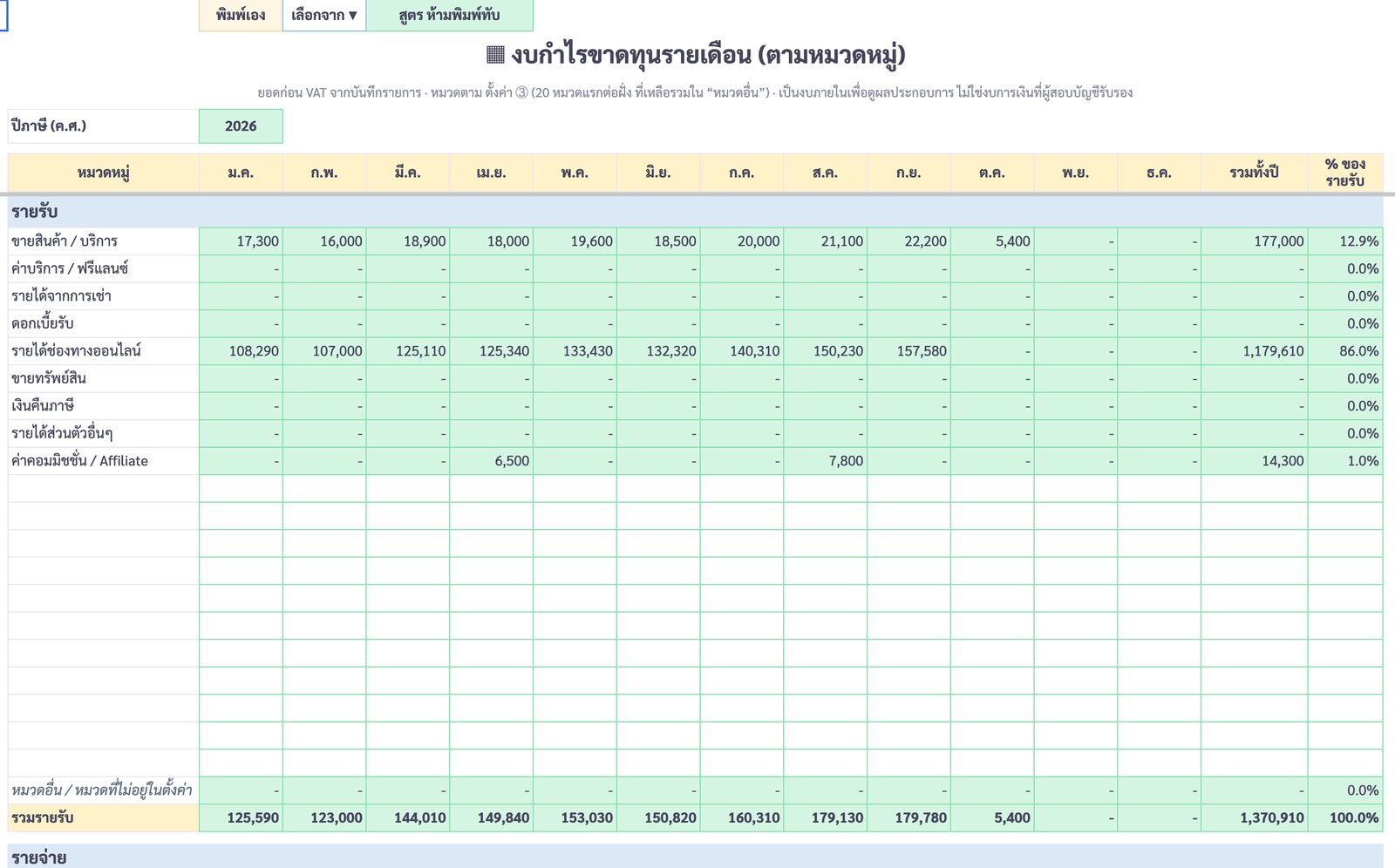Select the 'ค่าบริการ / ฟรีแลนซ์' row label
This screenshot has width=1395, height=868.
pyautogui.click(x=104, y=268)
